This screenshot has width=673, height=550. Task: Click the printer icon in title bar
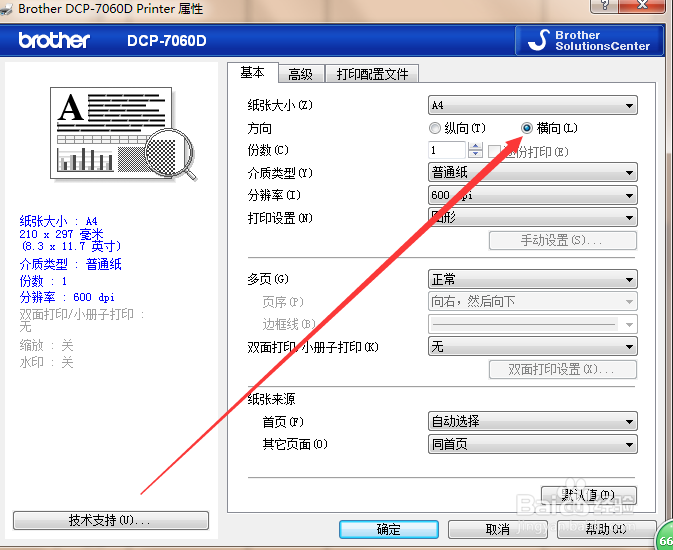coord(6,9)
